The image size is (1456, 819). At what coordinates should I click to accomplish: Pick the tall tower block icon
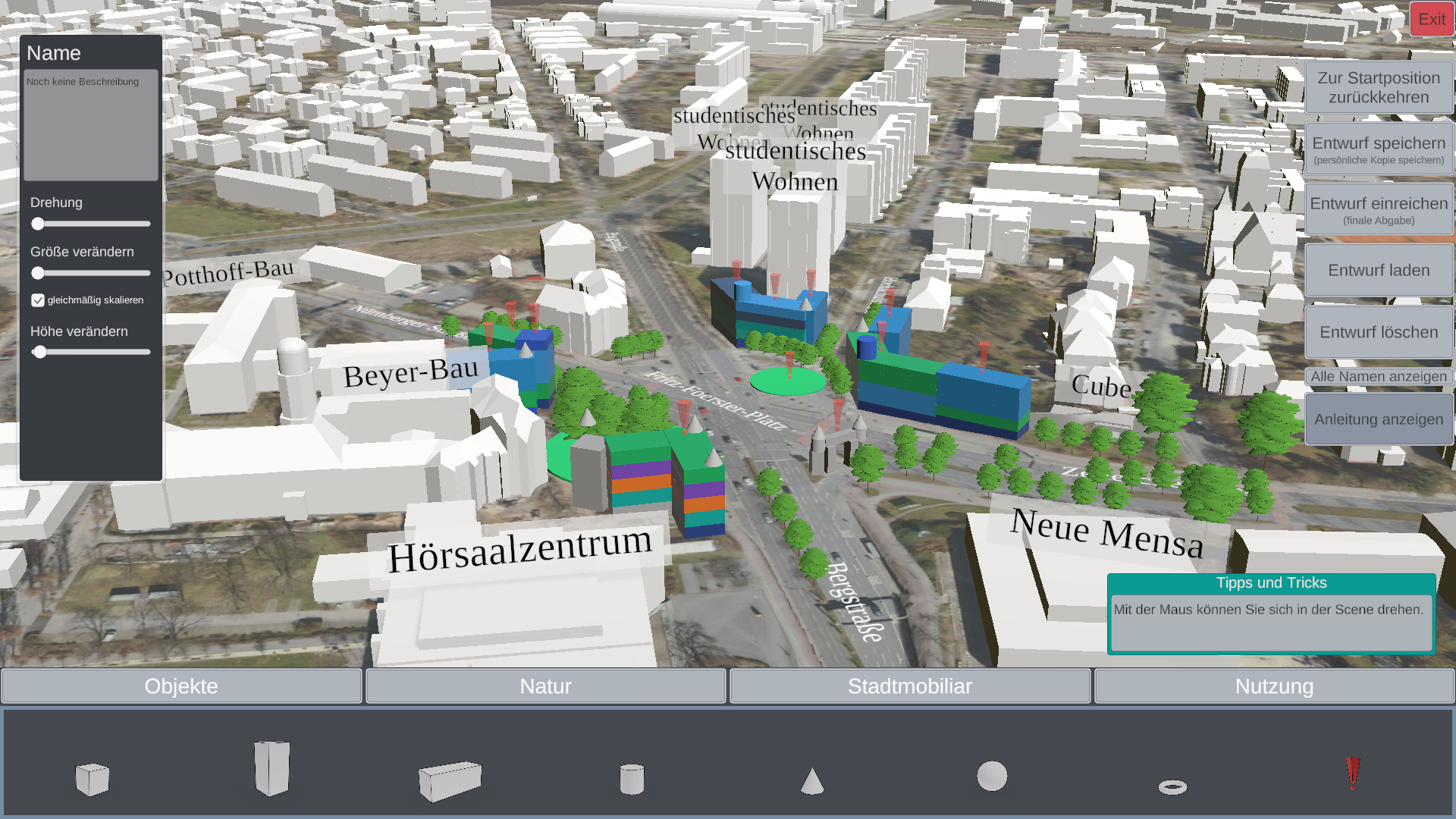coord(271,767)
